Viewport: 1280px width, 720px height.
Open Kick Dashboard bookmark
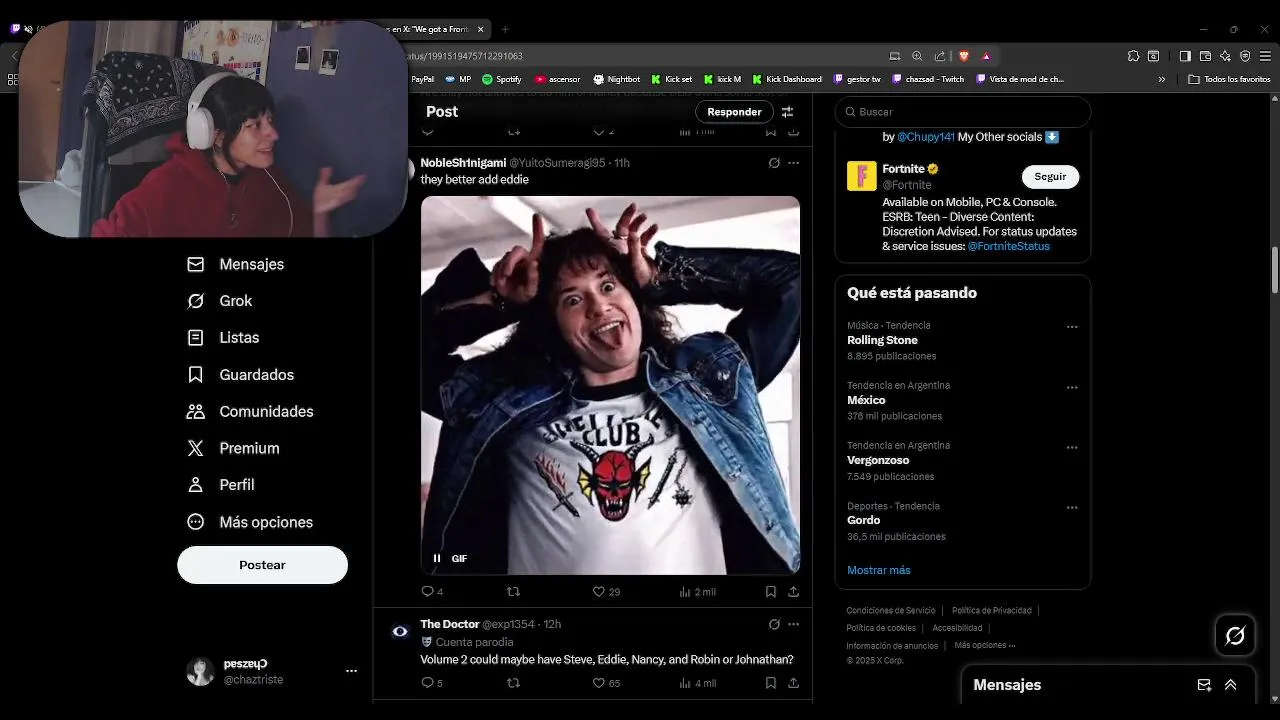tap(787, 79)
